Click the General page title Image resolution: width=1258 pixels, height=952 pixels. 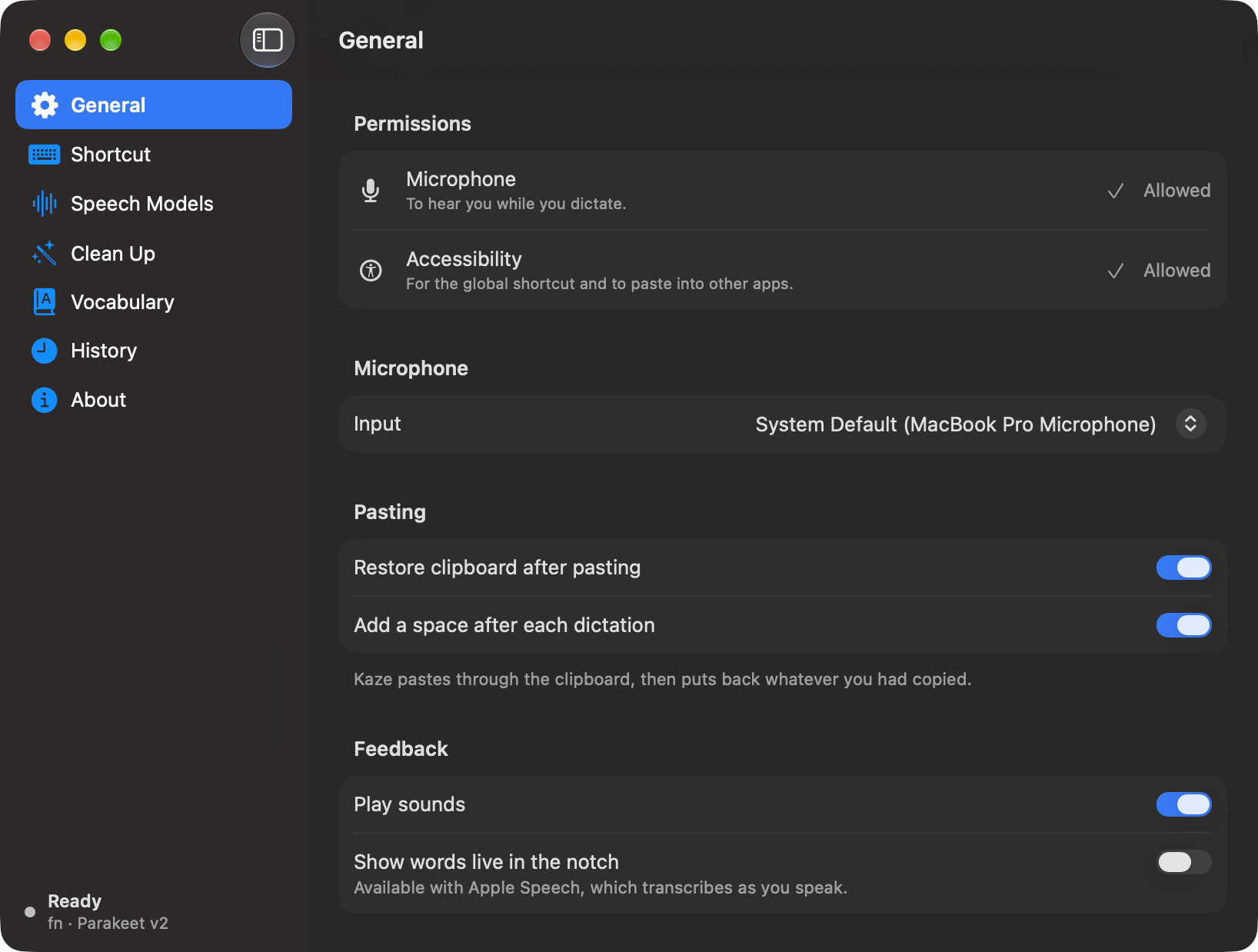tap(381, 40)
